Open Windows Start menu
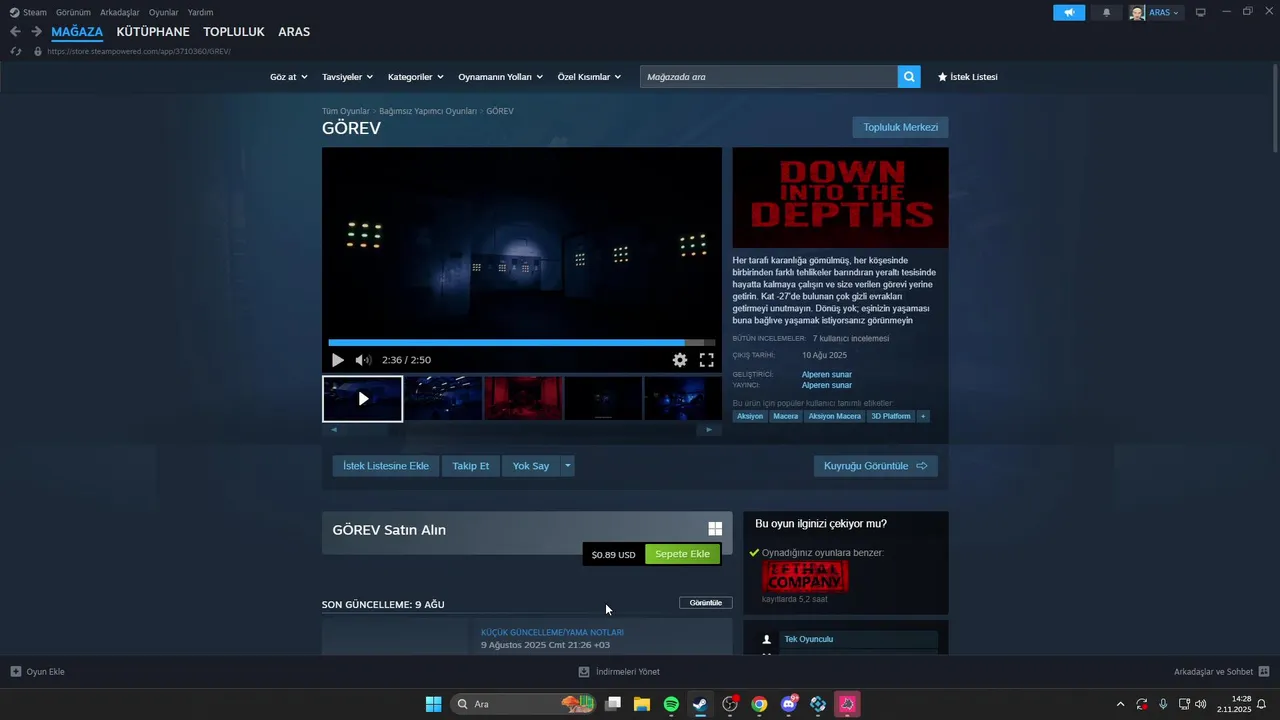 click(433, 704)
